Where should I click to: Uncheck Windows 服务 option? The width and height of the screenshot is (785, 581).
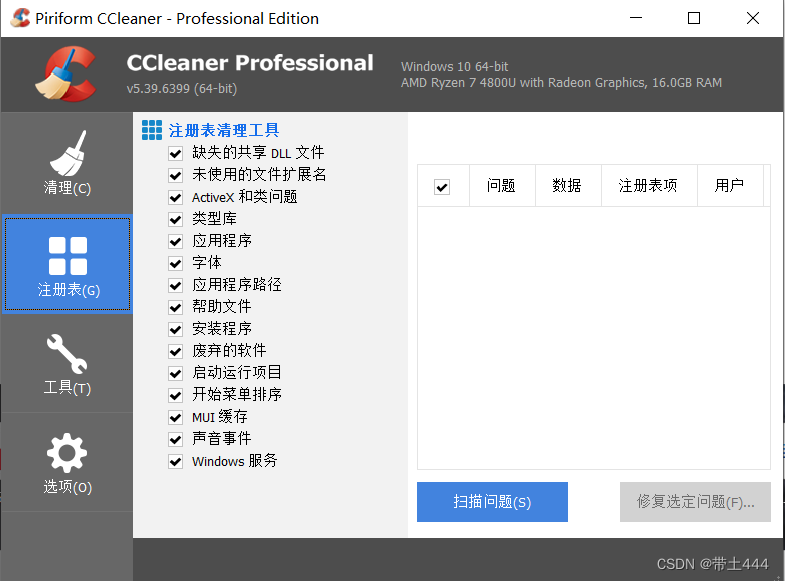pos(175,461)
